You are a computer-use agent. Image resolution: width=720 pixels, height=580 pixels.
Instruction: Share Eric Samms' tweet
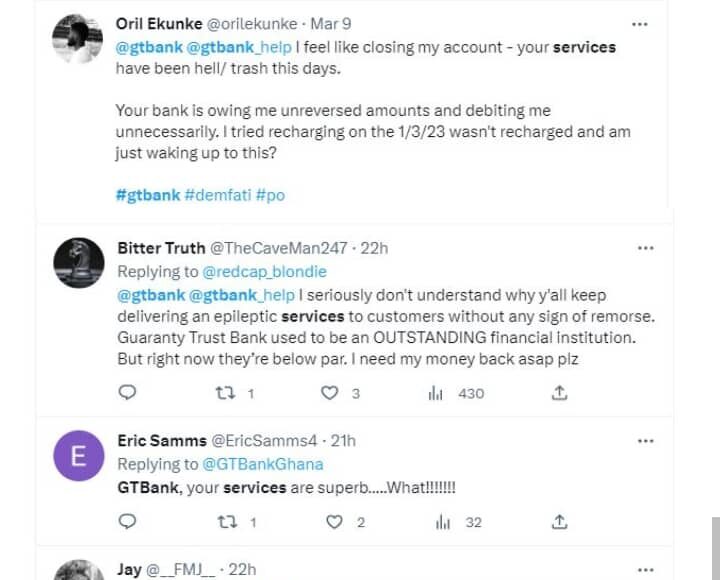click(x=560, y=522)
